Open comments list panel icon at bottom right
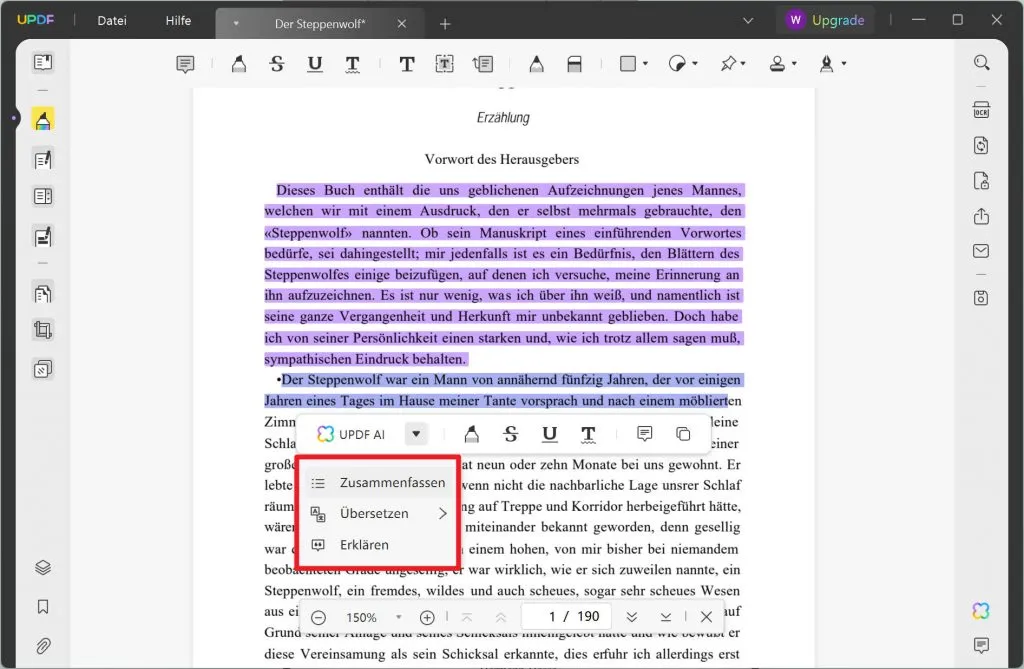Screen dimensions: 1024x669 click(981, 645)
